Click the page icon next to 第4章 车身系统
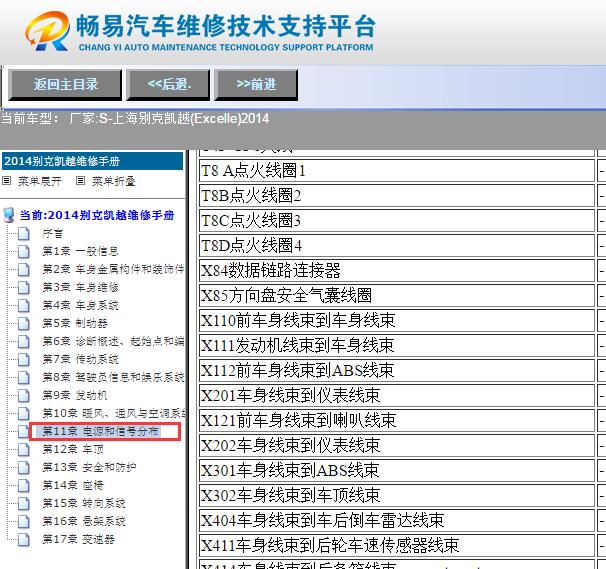Screen dimensions: 606x569 tap(24, 305)
